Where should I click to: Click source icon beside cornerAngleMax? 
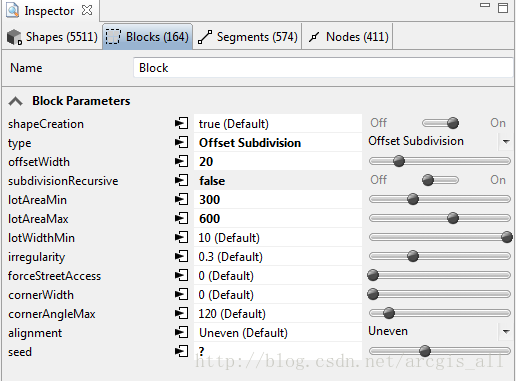[x=181, y=313]
